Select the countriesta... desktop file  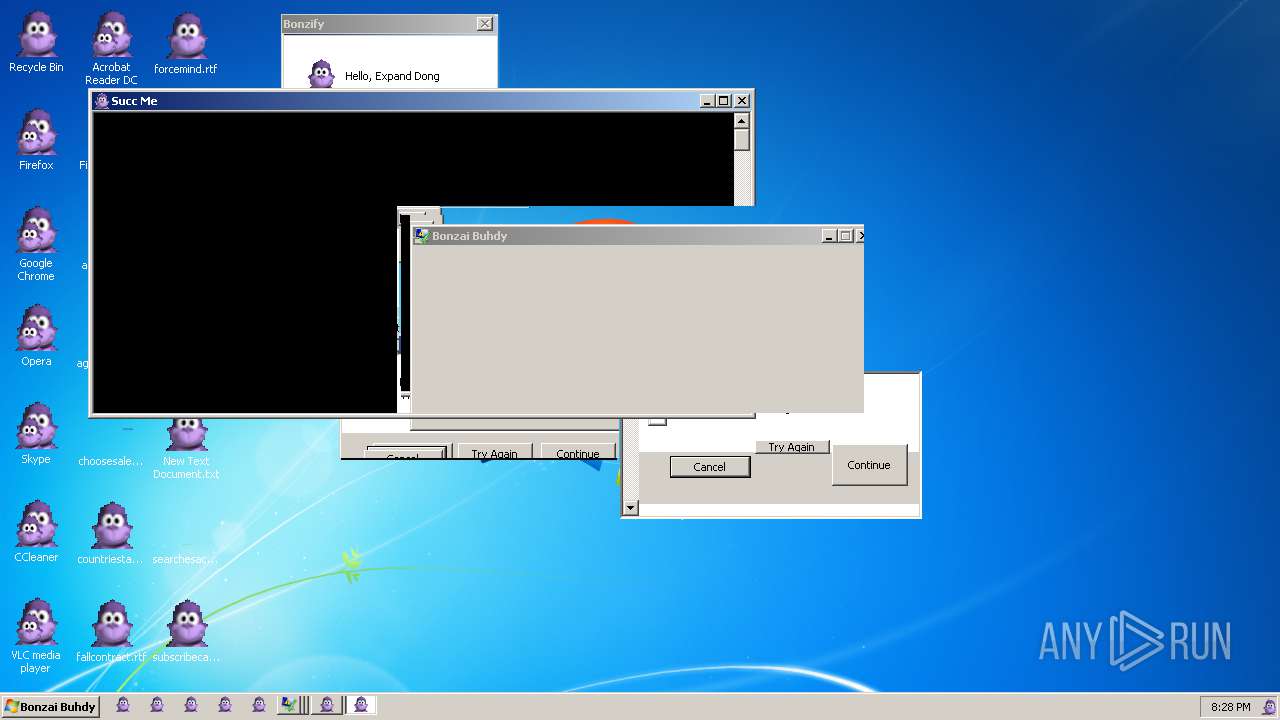pyautogui.click(x=111, y=533)
